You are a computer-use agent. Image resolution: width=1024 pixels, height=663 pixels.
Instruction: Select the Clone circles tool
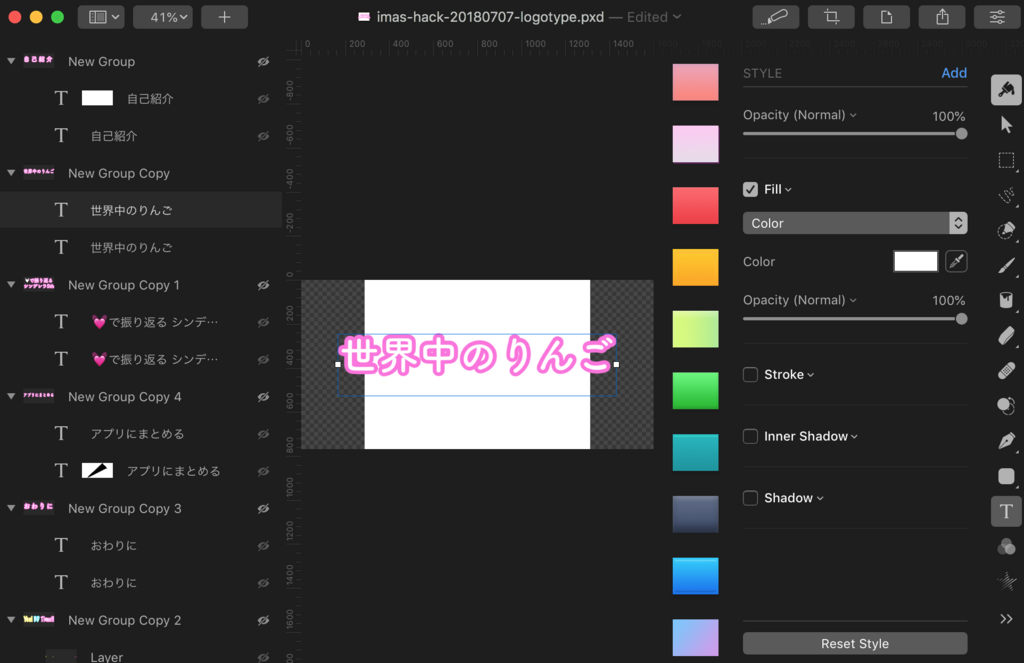tap(1006, 406)
